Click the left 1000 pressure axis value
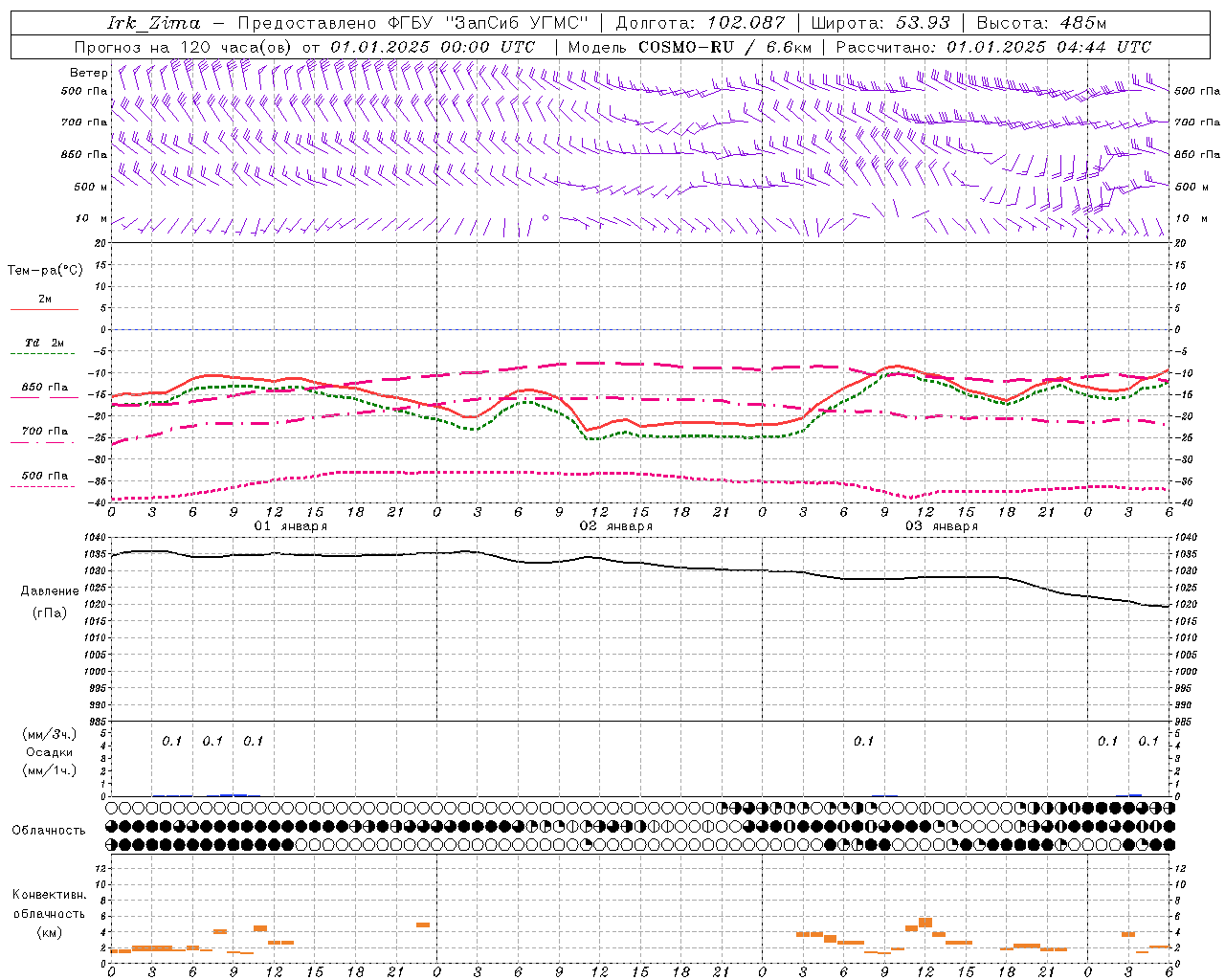The image size is (1225, 980). (94, 672)
